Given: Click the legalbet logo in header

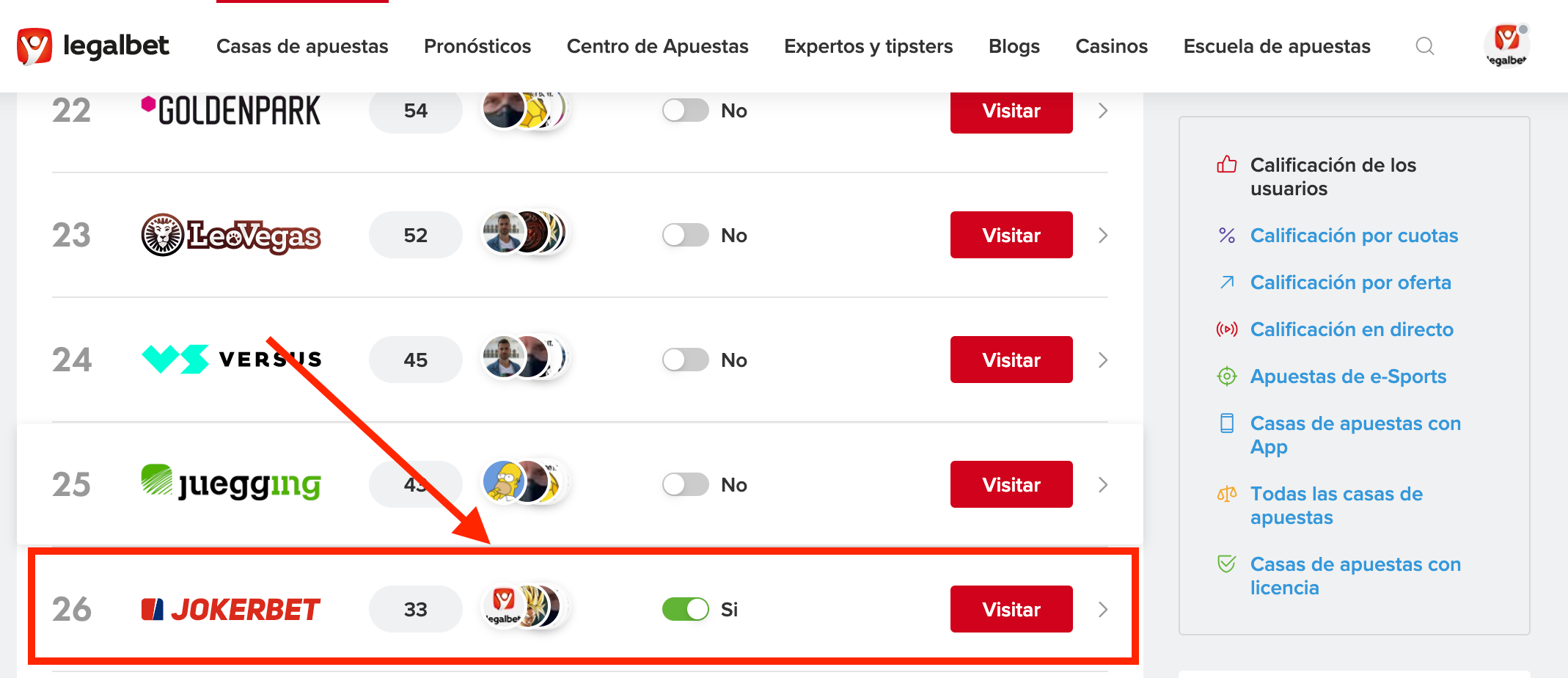Looking at the screenshot, I should [93, 46].
